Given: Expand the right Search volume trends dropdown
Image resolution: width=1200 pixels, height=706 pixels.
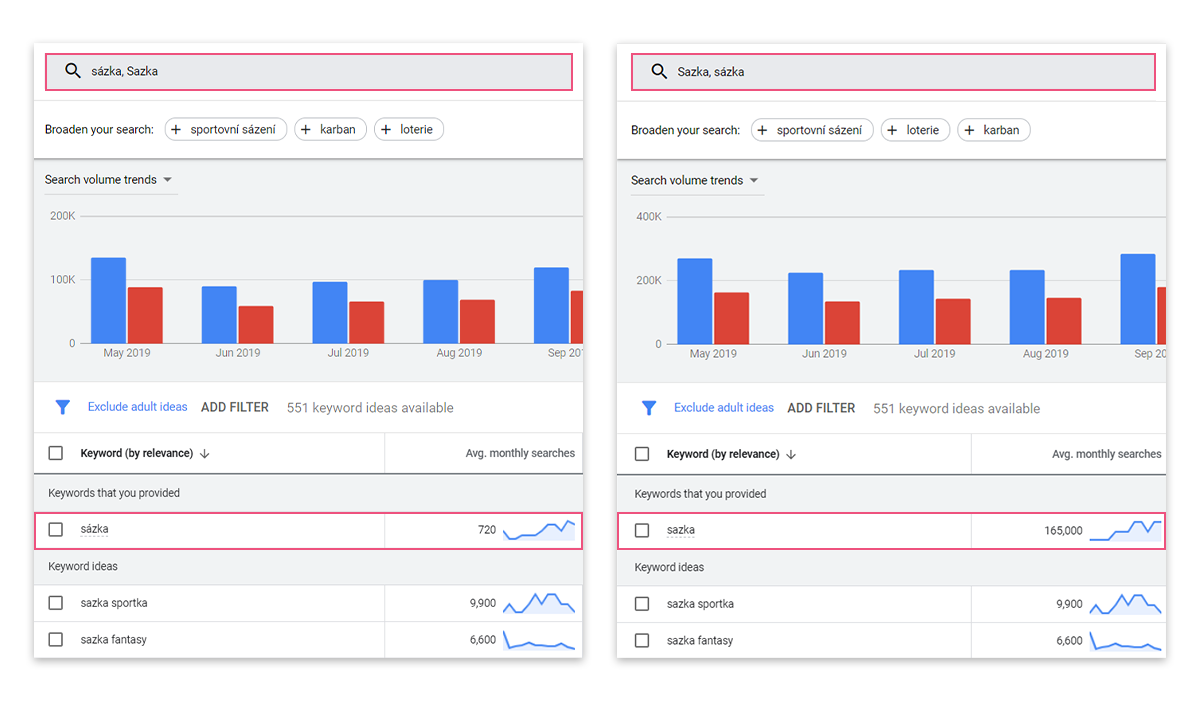Looking at the screenshot, I should pyautogui.click(x=695, y=181).
